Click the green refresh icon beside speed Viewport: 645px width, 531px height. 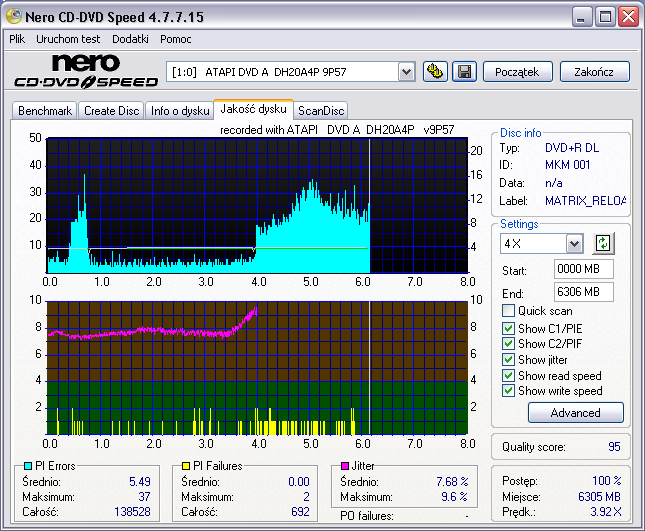[603, 243]
